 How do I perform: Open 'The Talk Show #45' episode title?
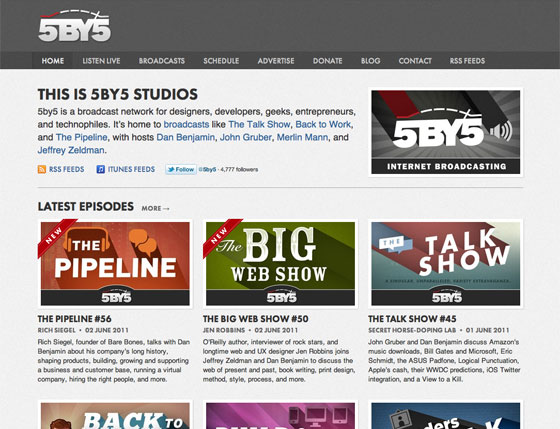412,319
